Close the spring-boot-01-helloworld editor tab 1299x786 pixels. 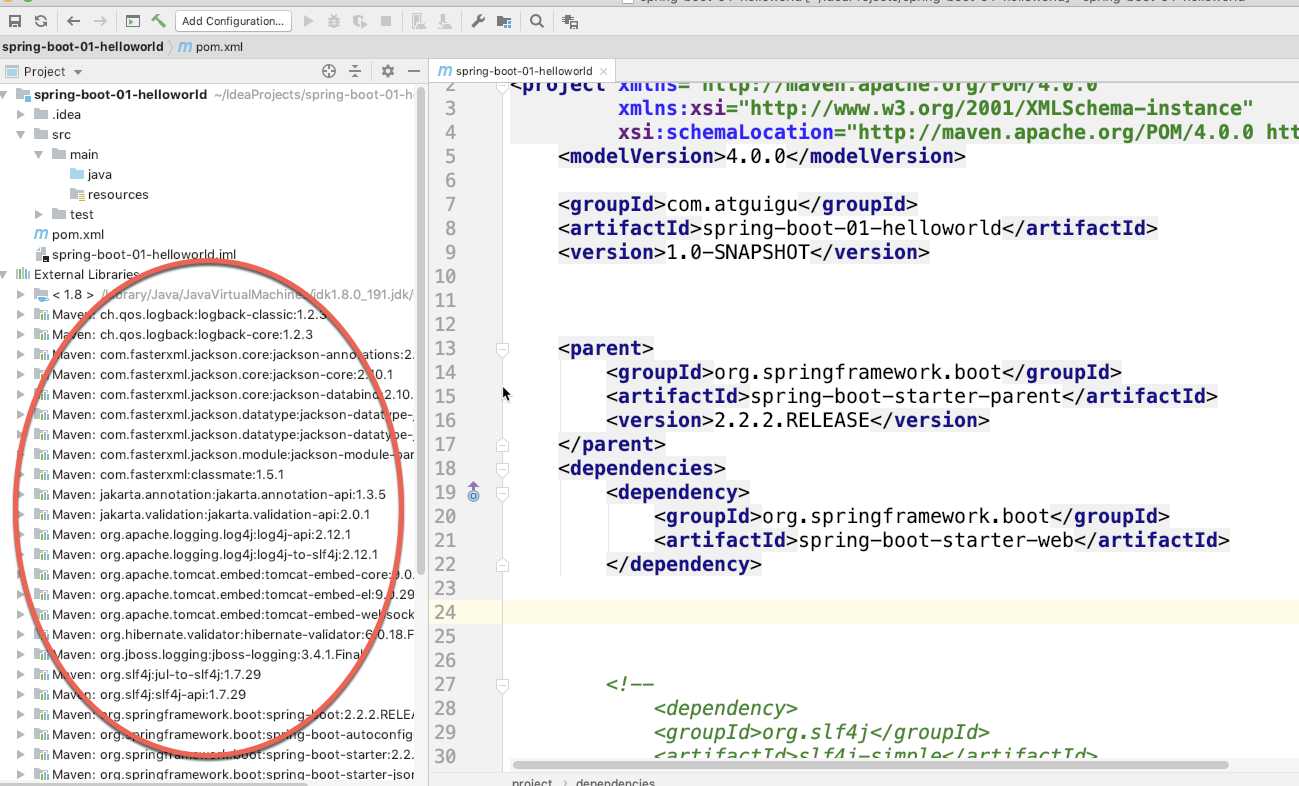click(x=603, y=72)
